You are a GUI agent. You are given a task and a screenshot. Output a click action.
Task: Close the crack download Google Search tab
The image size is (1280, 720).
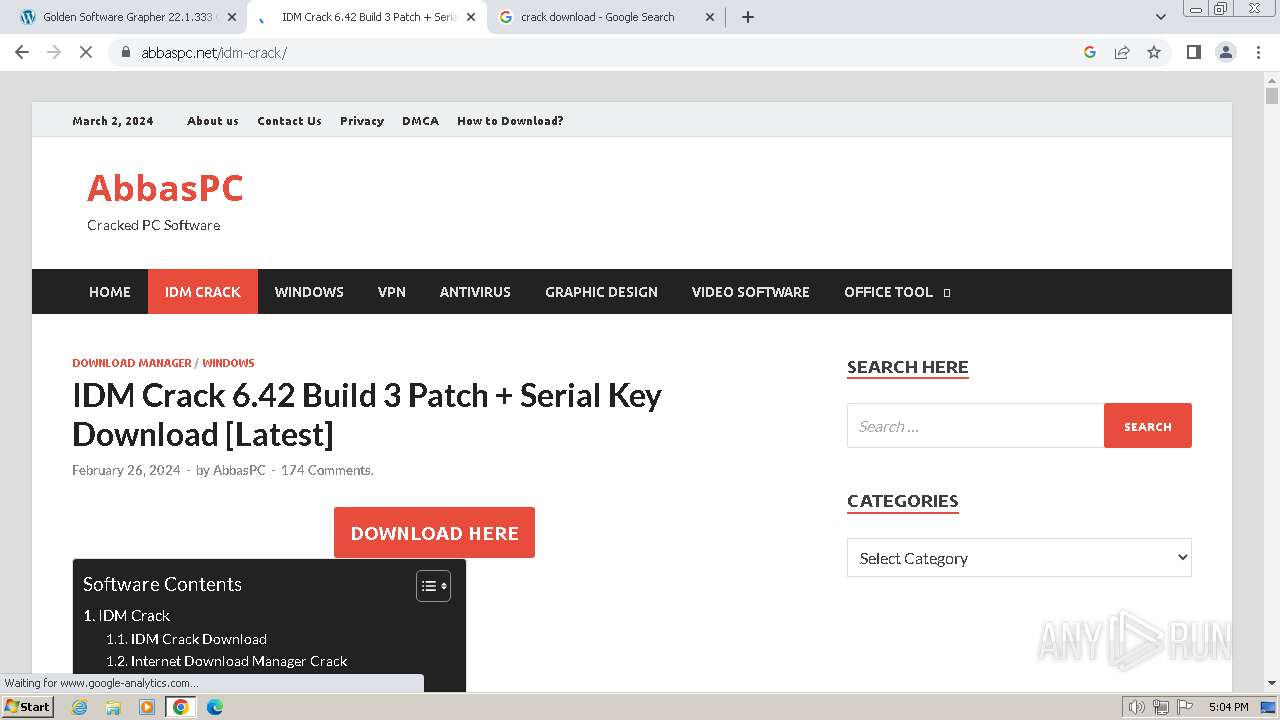tap(710, 17)
